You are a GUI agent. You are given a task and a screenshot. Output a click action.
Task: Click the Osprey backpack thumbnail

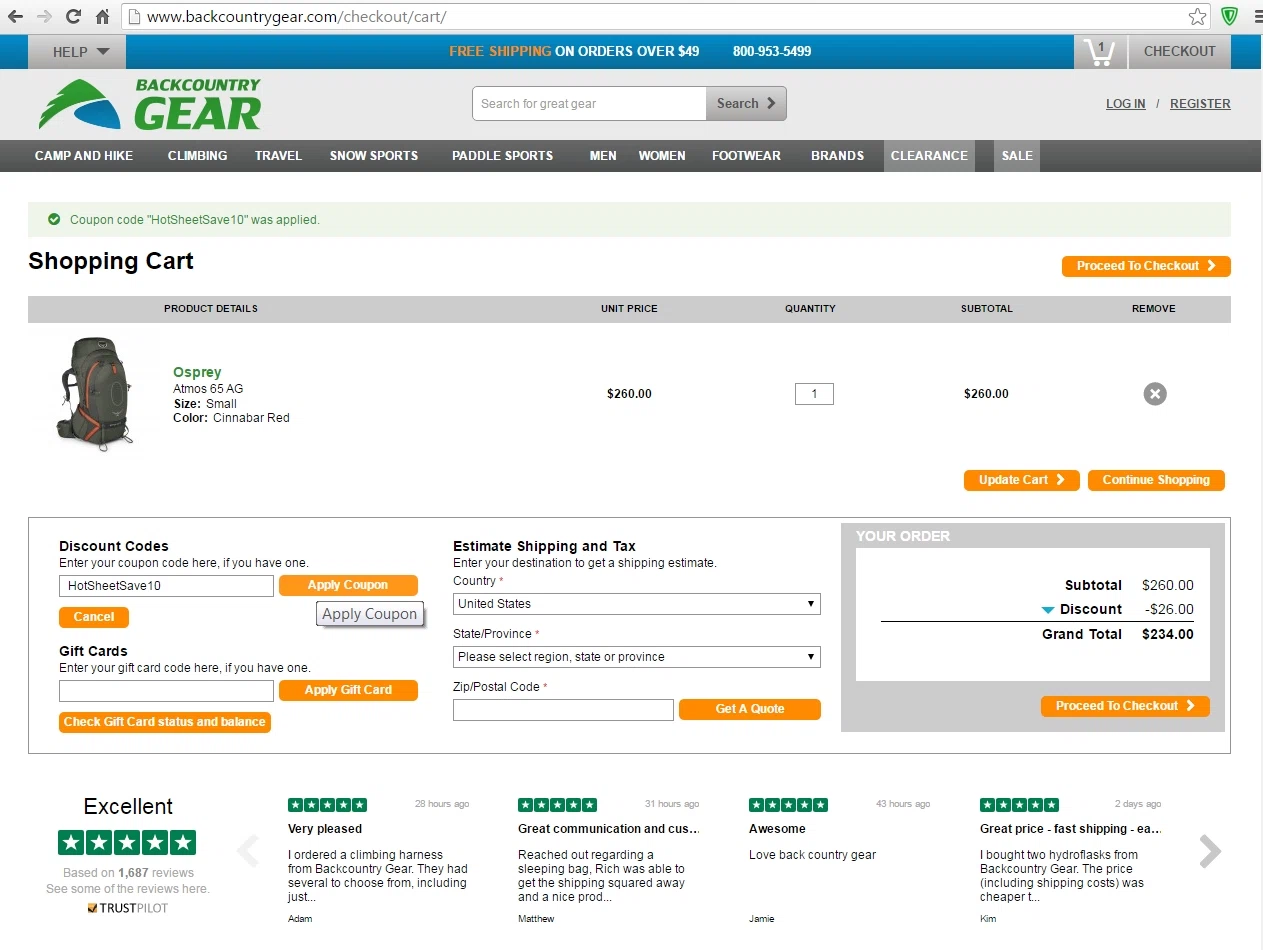pos(96,394)
